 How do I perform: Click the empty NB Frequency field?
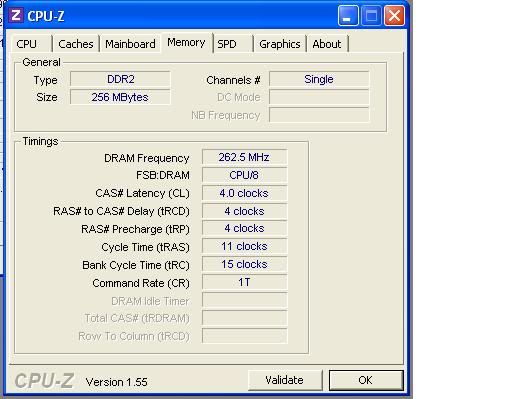coord(319,115)
